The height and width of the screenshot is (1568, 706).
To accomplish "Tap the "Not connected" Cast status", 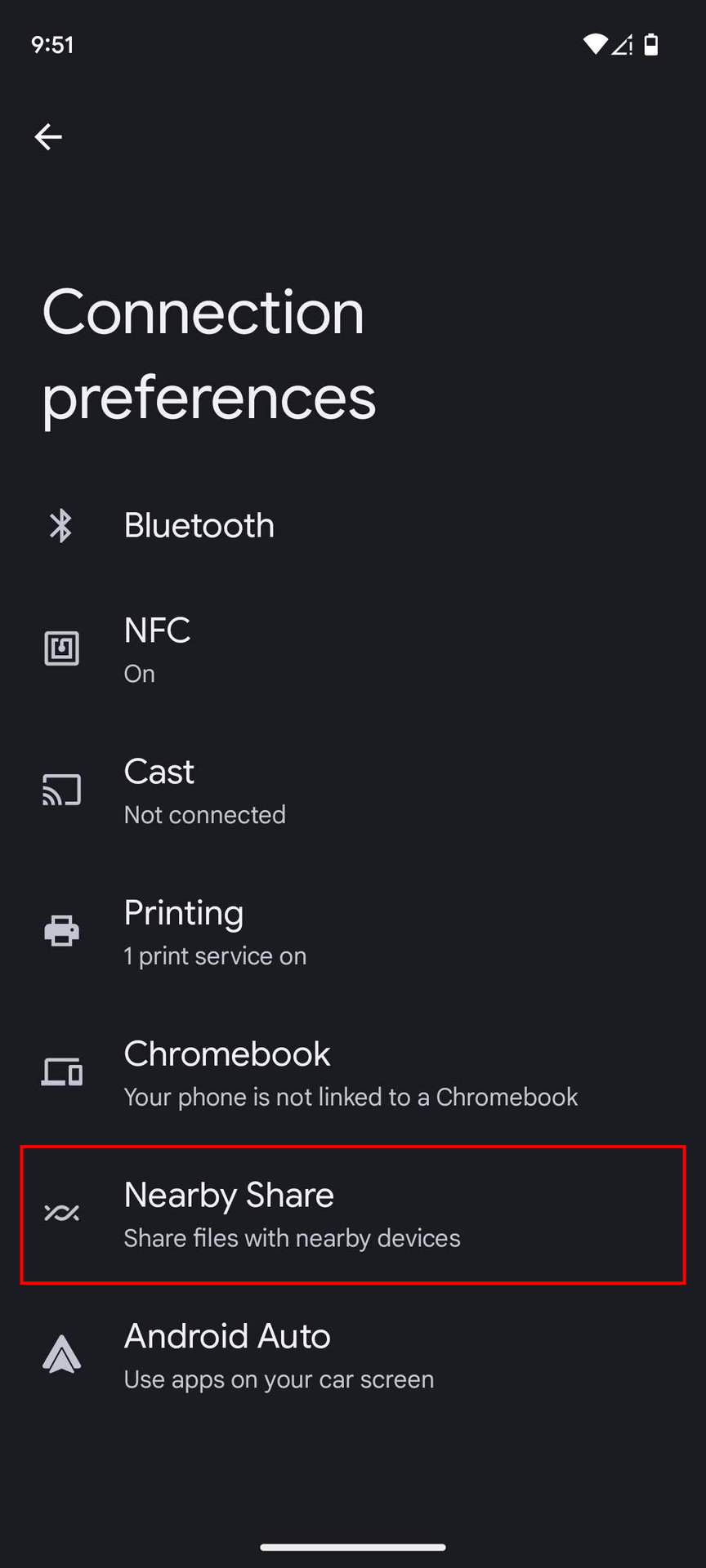I will [204, 815].
